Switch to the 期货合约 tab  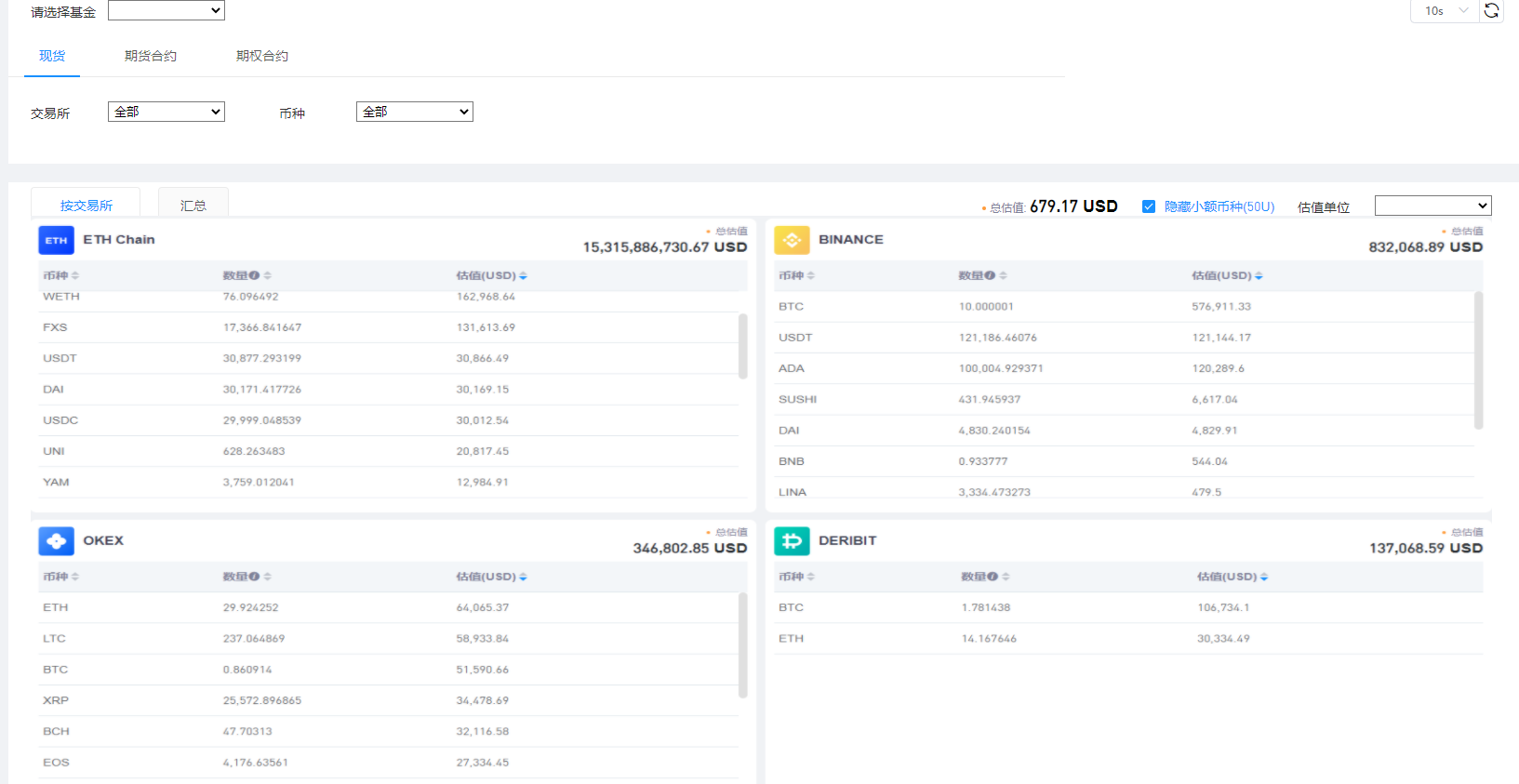point(151,56)
